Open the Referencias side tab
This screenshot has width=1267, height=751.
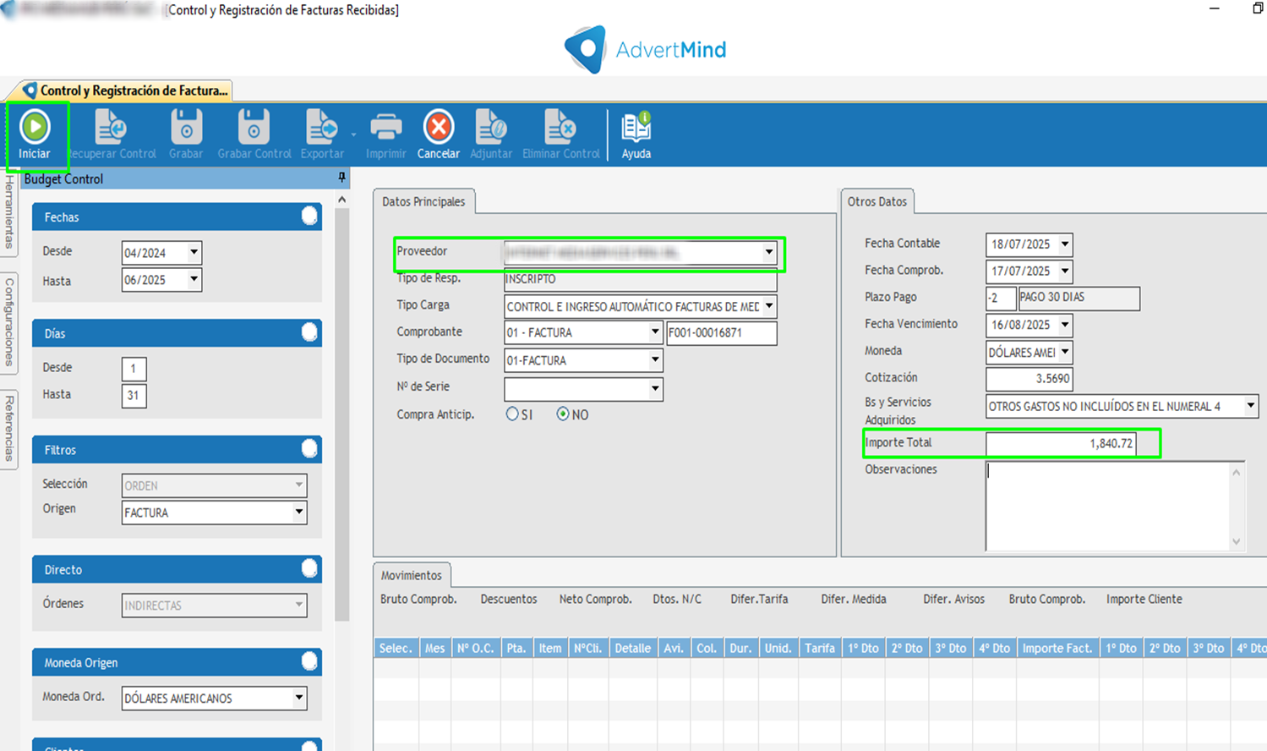coord(9,430)
